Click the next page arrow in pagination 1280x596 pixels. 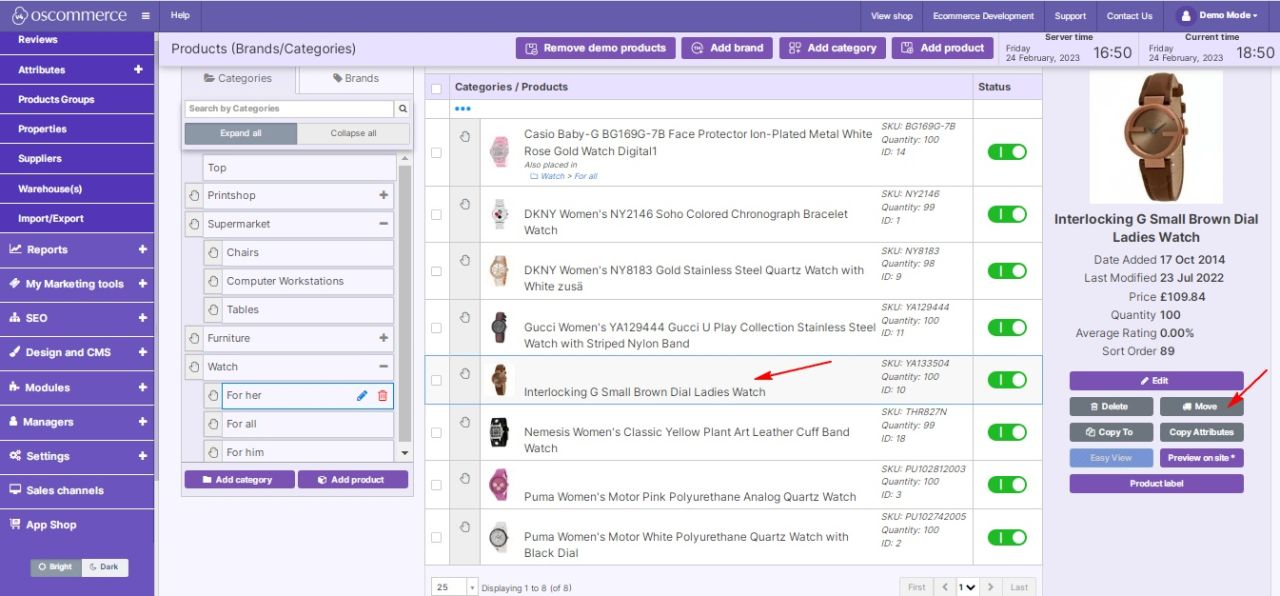[990, 587]
